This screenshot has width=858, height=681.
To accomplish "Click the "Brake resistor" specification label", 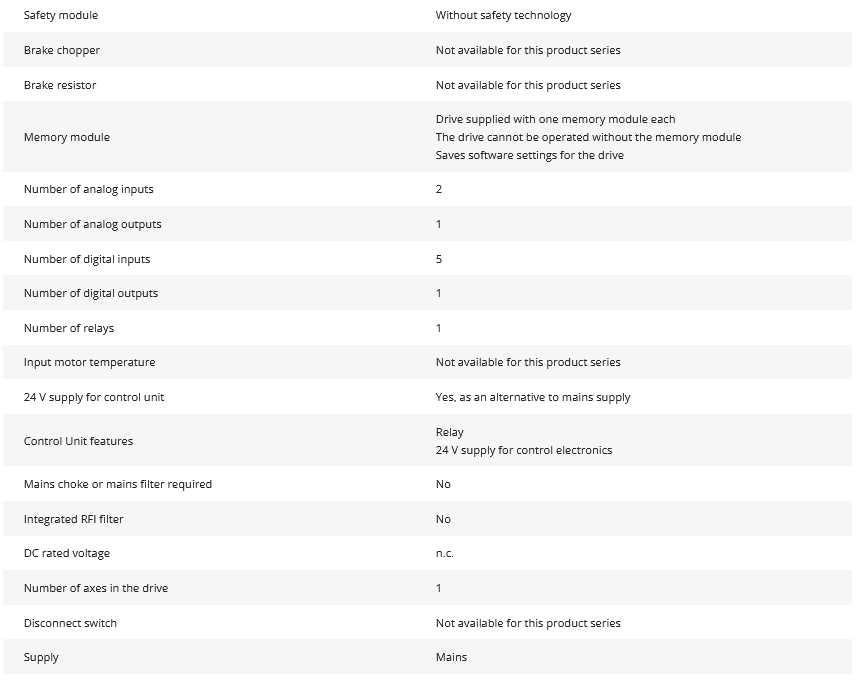I will pos(60,85).
